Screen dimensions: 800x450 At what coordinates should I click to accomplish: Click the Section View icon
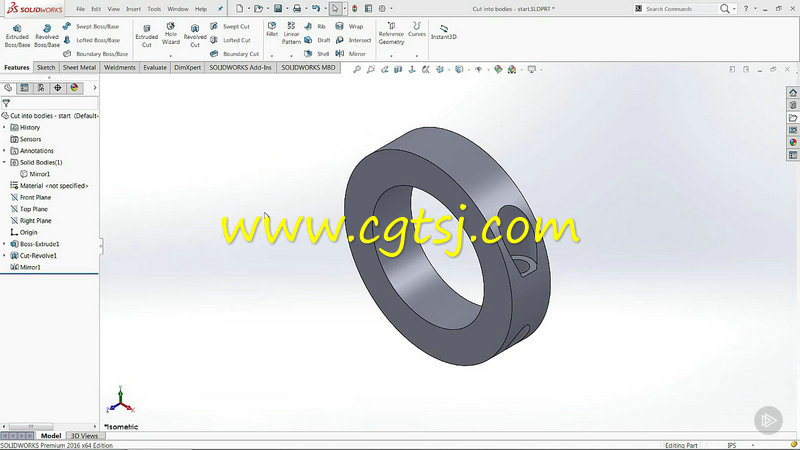coord(398,69)
